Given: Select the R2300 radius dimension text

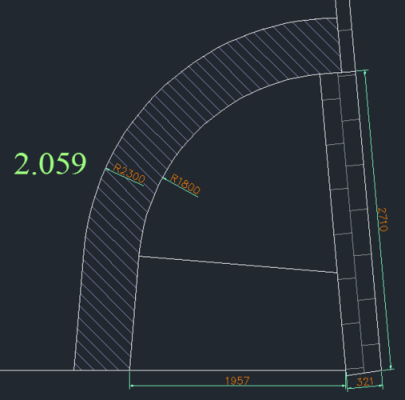Looking at the screenshot, I should pos(129,173).
